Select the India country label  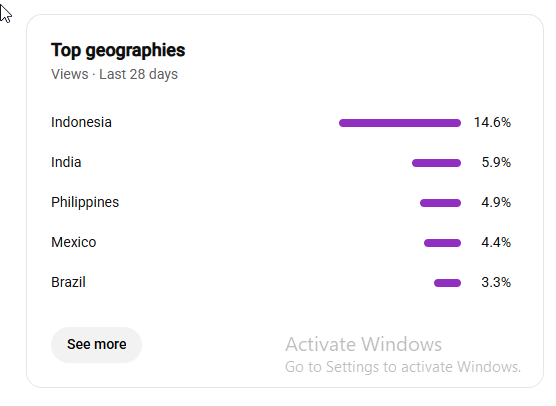66,162
